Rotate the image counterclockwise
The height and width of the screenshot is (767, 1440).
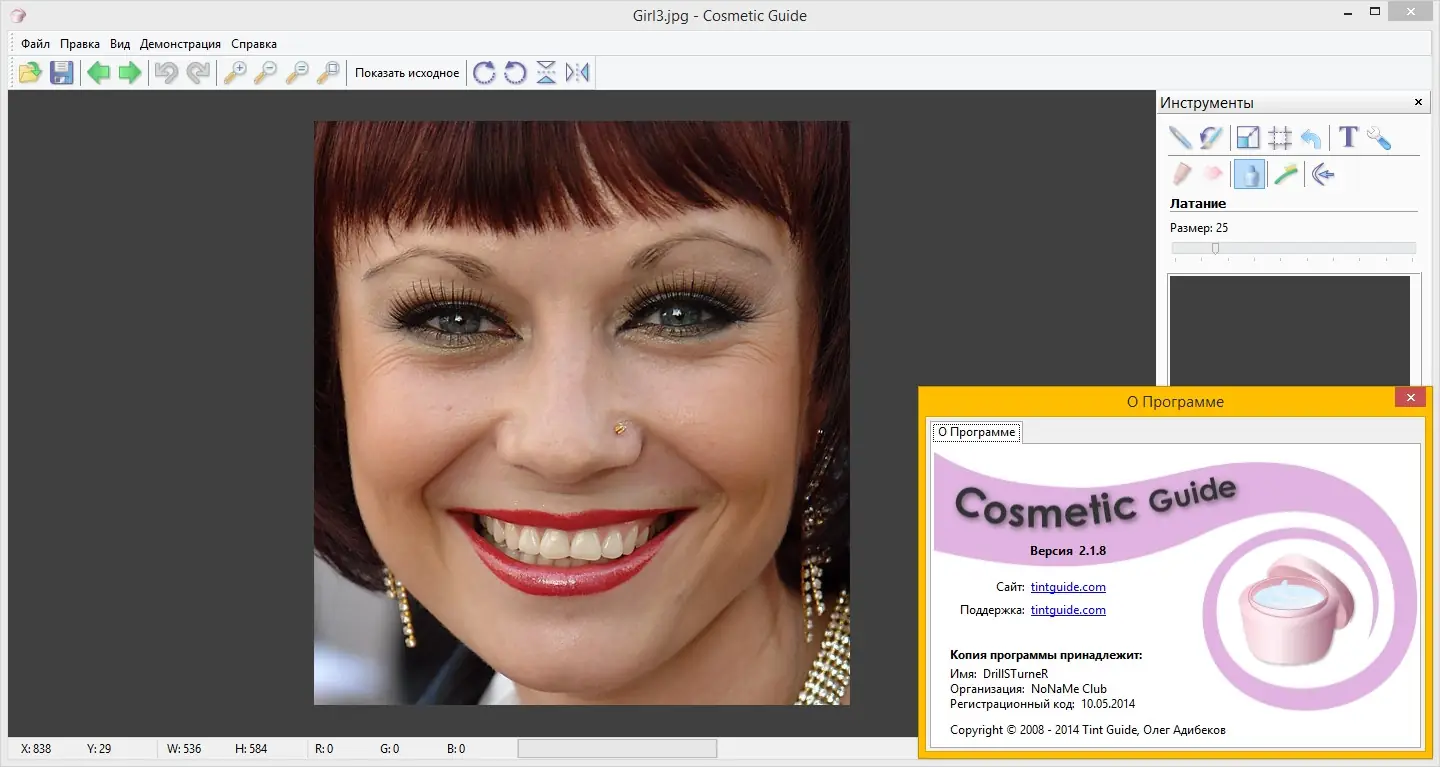click(515, 72)
